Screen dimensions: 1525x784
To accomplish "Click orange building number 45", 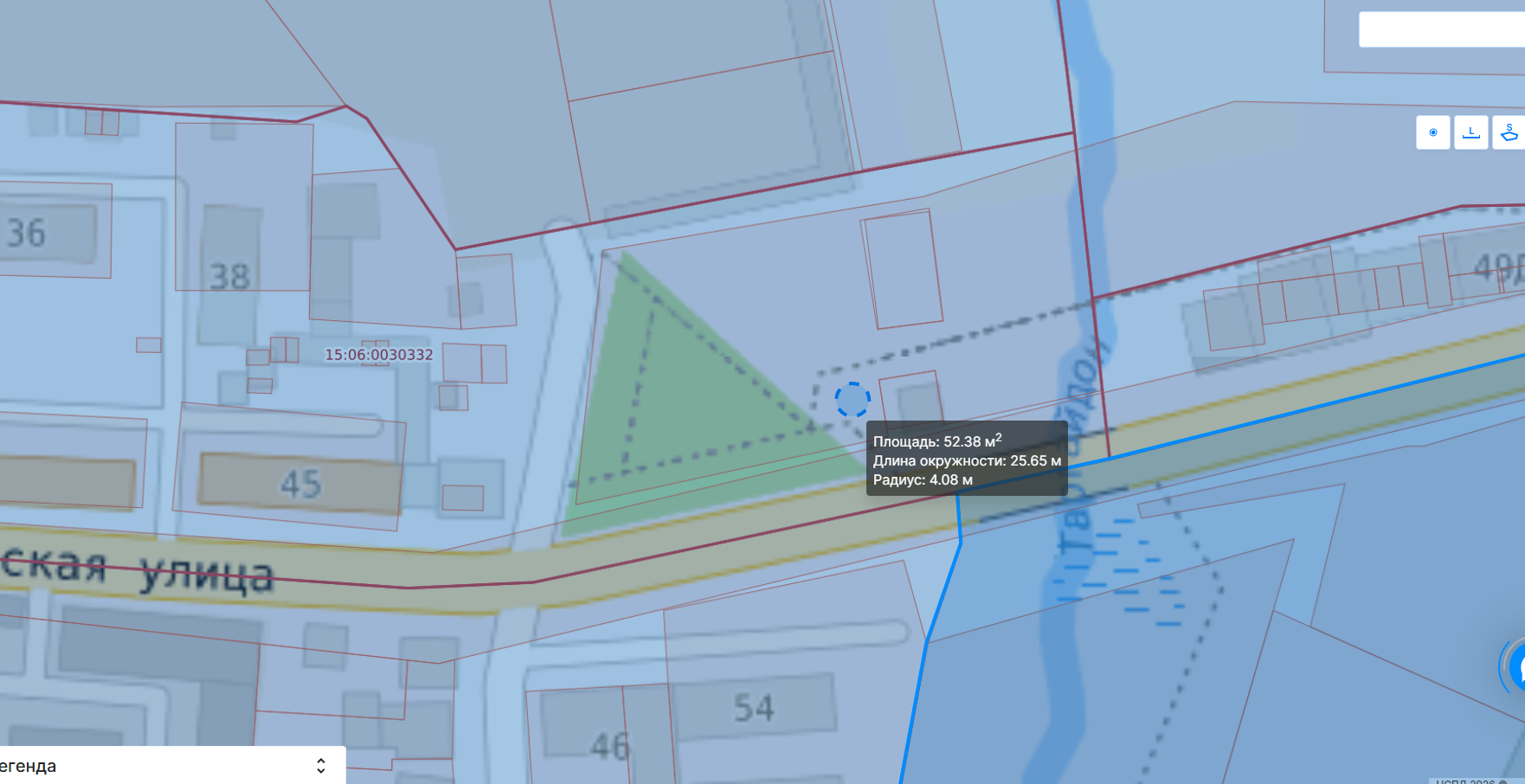I will pos(300,484).
